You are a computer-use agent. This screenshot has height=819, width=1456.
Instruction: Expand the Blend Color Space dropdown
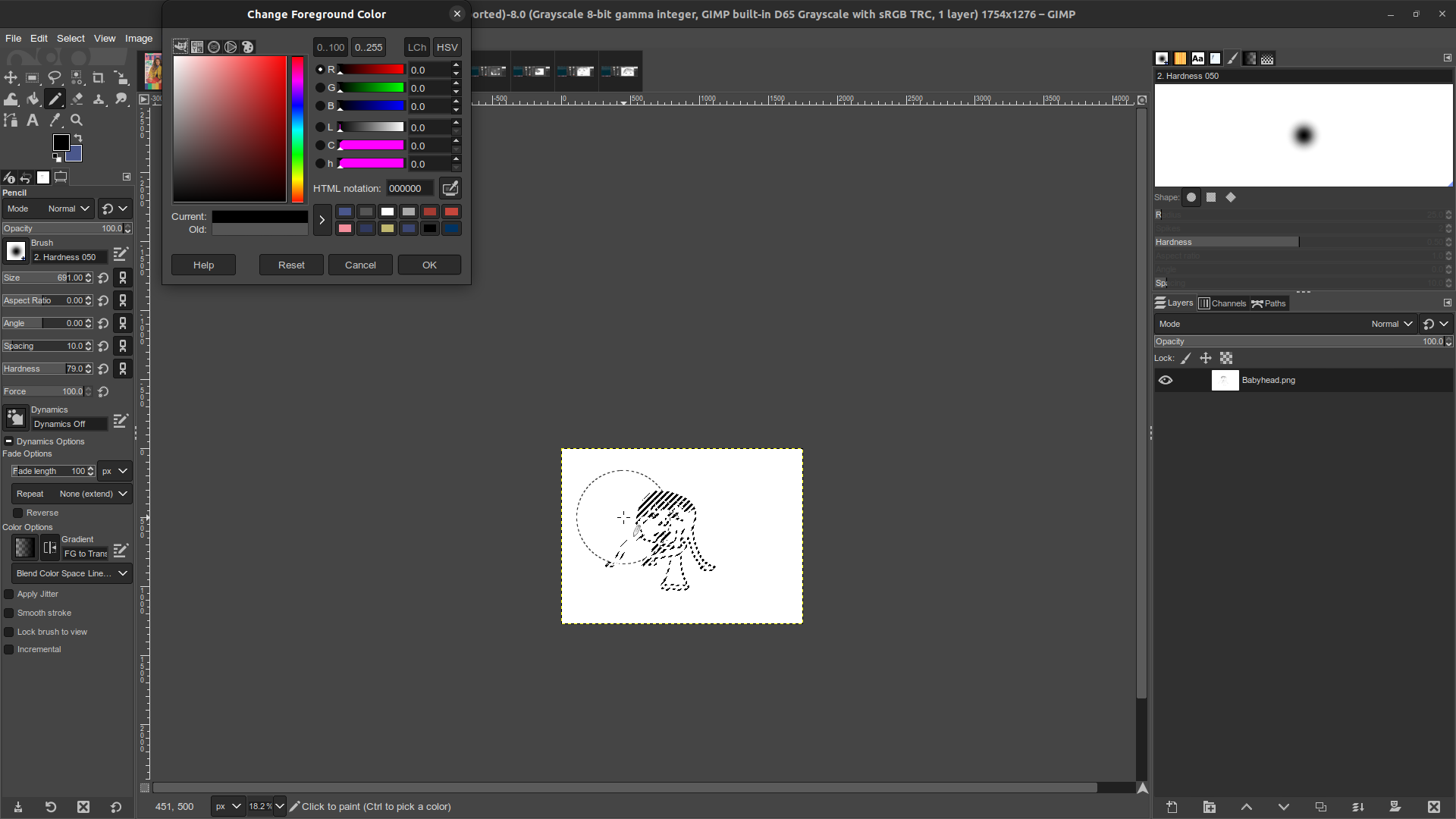click(x=71, y=573)
